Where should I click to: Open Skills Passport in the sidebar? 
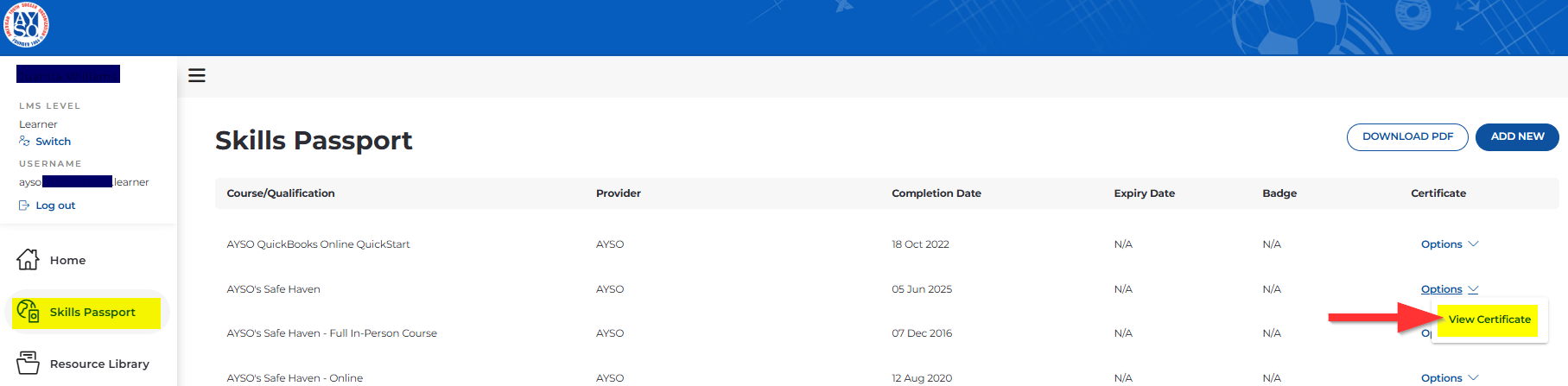click(92, 313)
